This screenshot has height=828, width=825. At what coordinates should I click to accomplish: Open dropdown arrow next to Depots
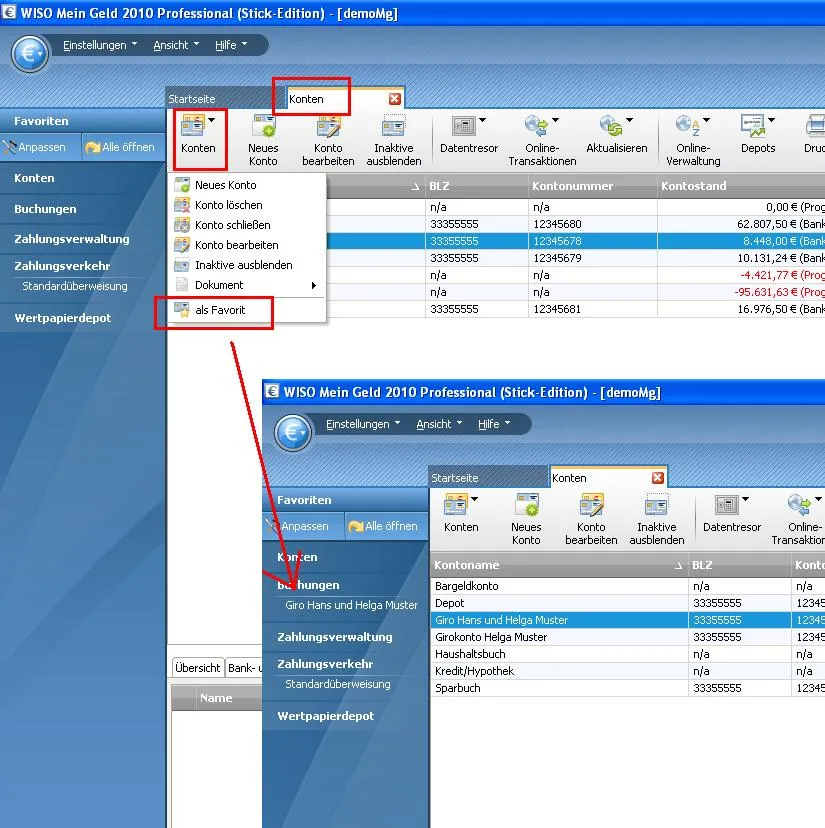tap(774, 122)
